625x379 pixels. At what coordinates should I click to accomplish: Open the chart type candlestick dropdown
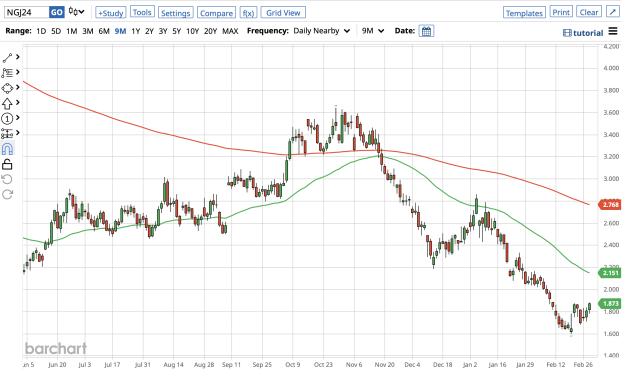click(x=77, y=12)
